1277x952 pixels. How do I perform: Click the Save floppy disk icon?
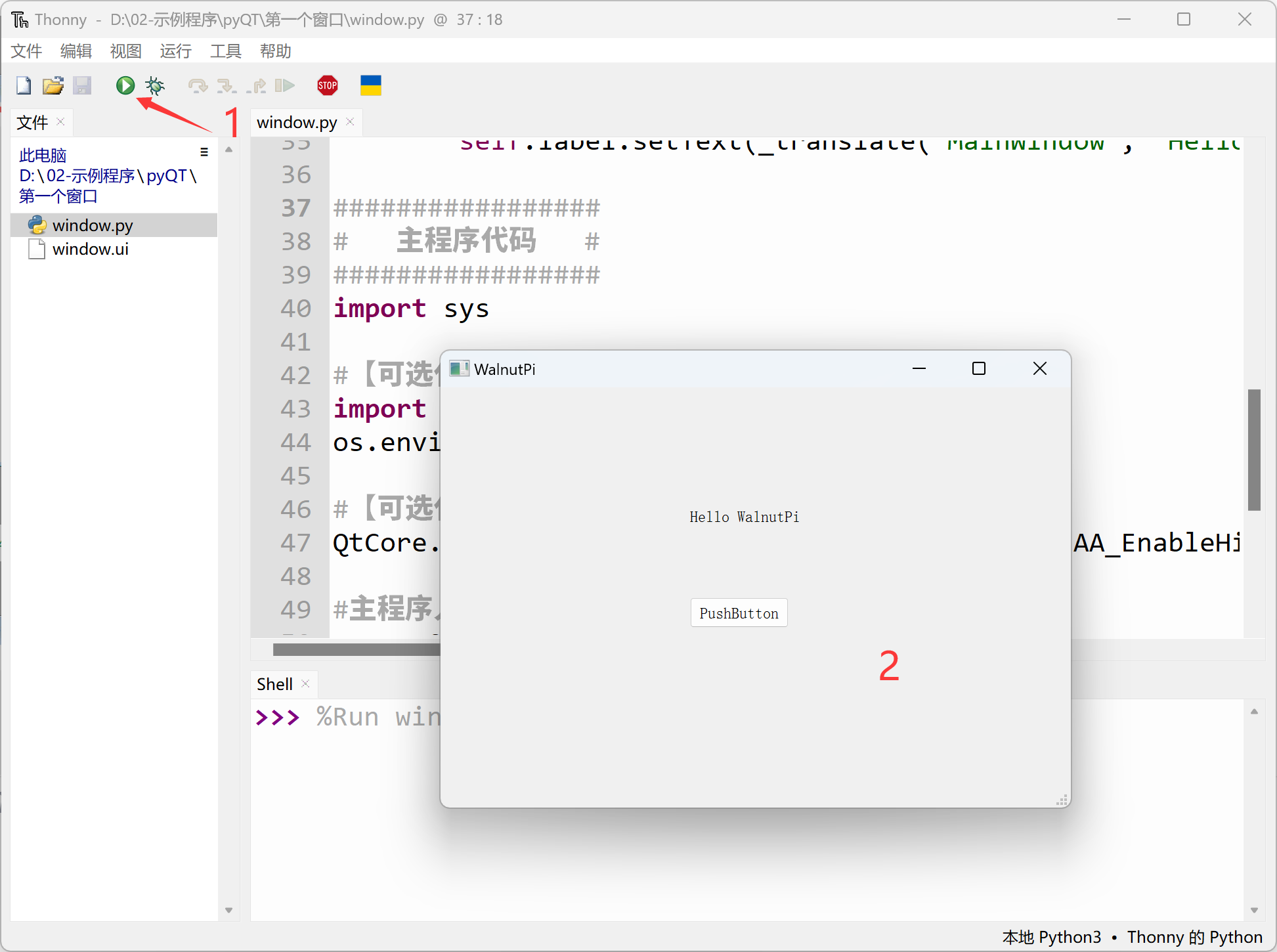82,85
